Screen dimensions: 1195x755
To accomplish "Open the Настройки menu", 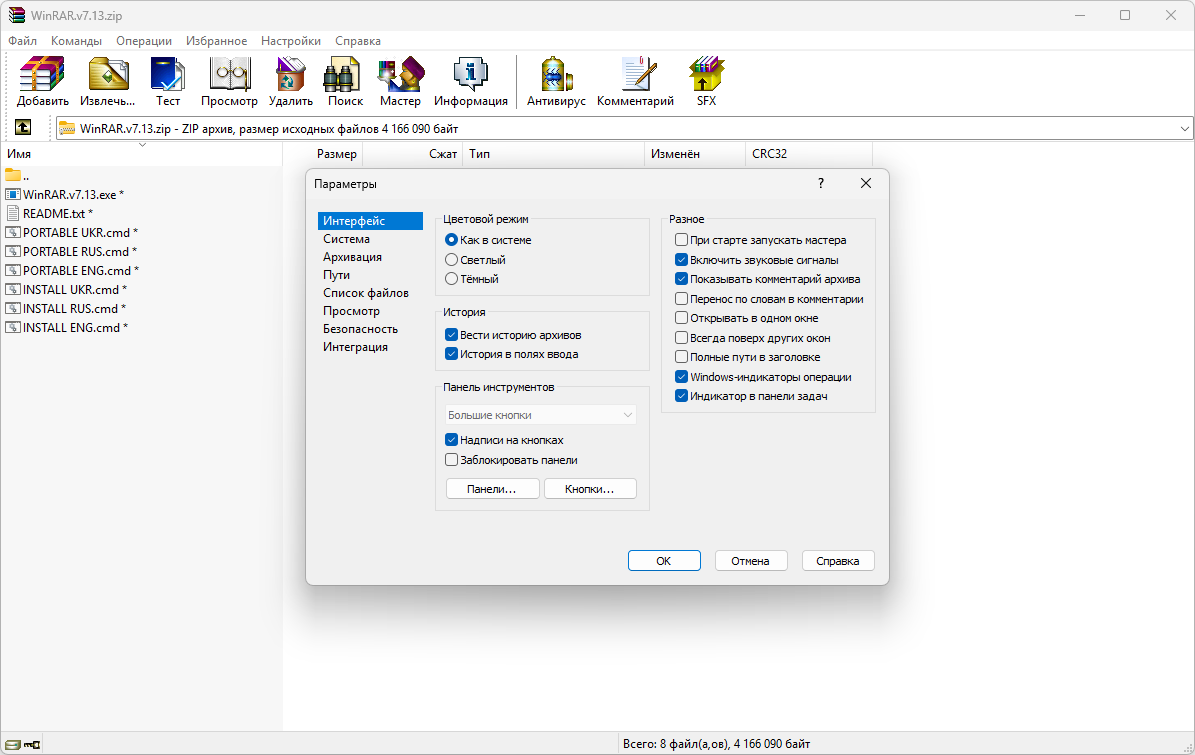I will click(x=290, y=41).
